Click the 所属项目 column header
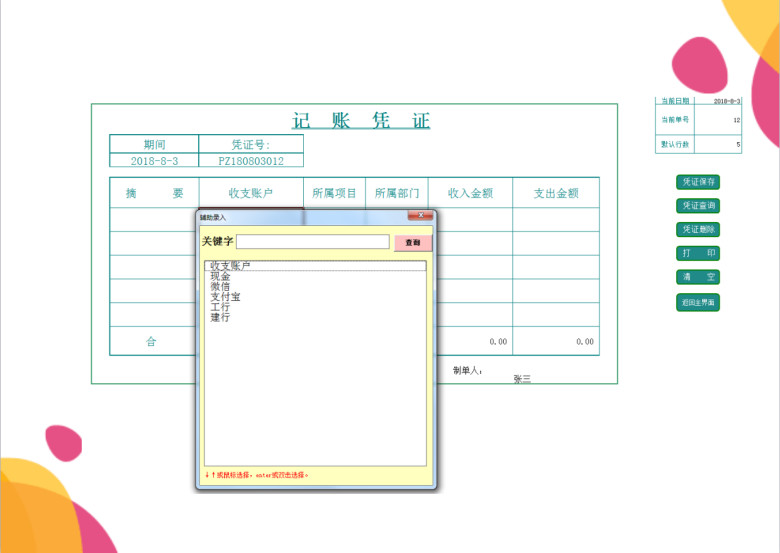Viewport: 780px width, 553px height. tap(334, 193)
